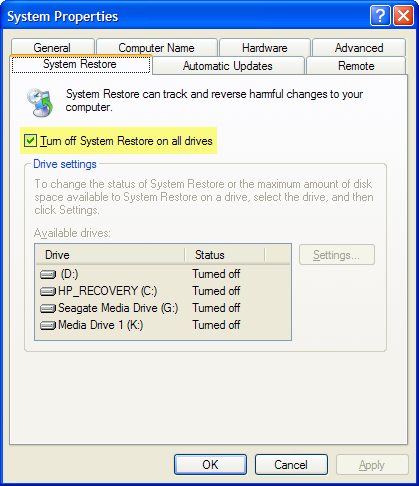Click the Drive column header
The image size is (419, 486).
tap(110, 255)
